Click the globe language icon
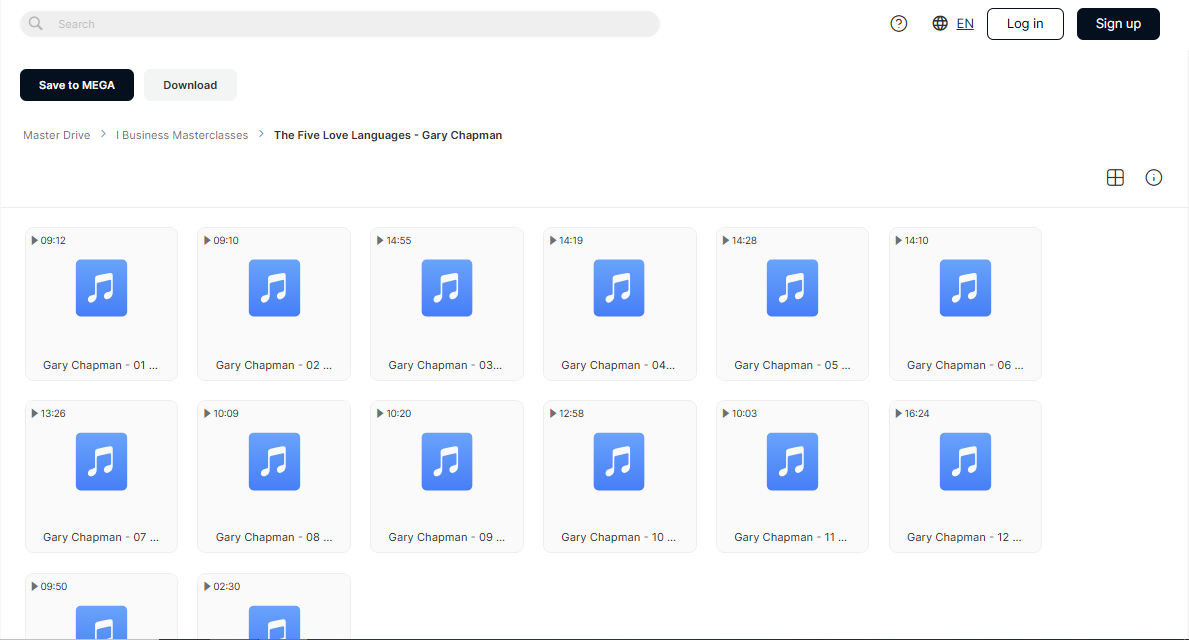The width and height of the screenshot is (1189, 640). point(940,24)
